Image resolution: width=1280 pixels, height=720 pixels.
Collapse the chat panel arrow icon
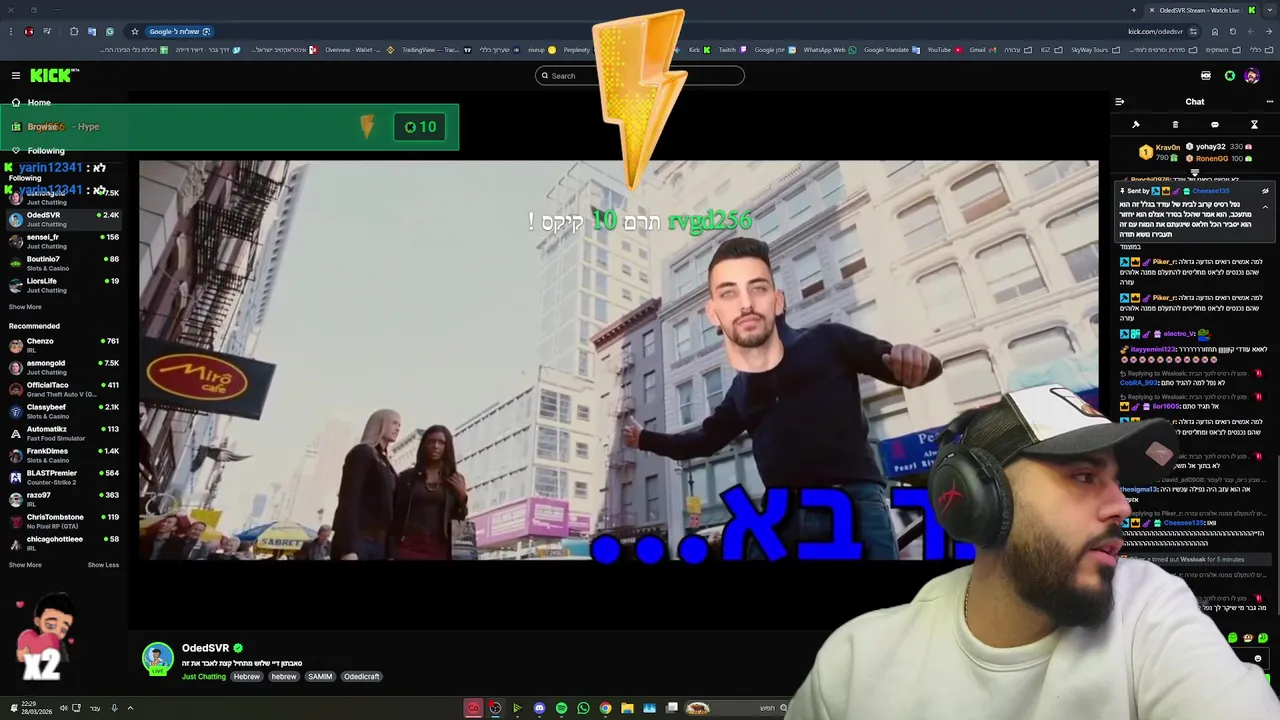(1119, 101)
